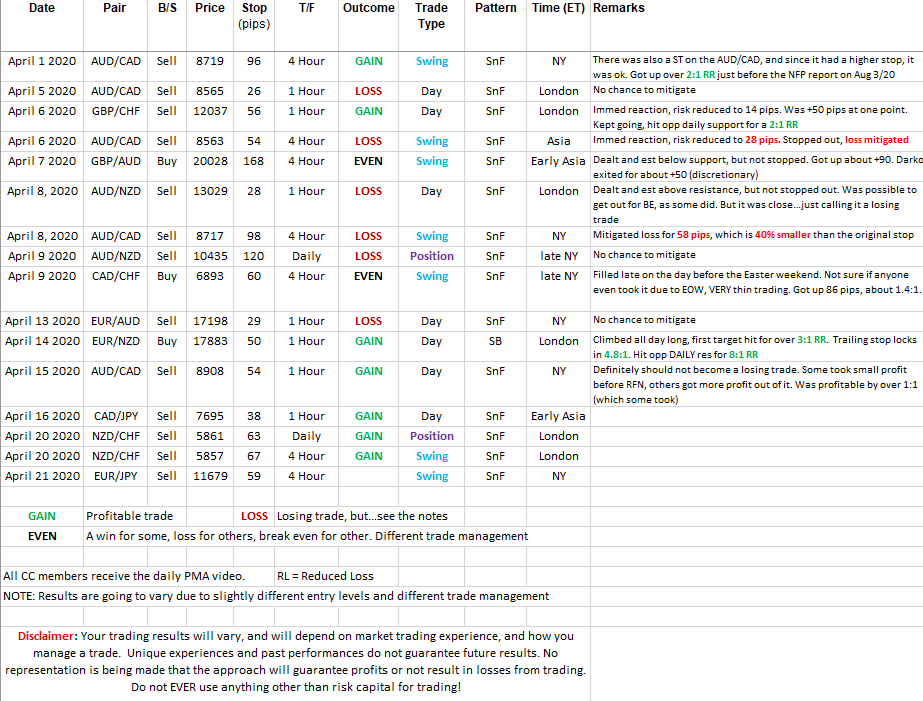Click 'loss mitigated' red remark text
Image resolution: width=923 pixels, height=701 pixels.
876,140
